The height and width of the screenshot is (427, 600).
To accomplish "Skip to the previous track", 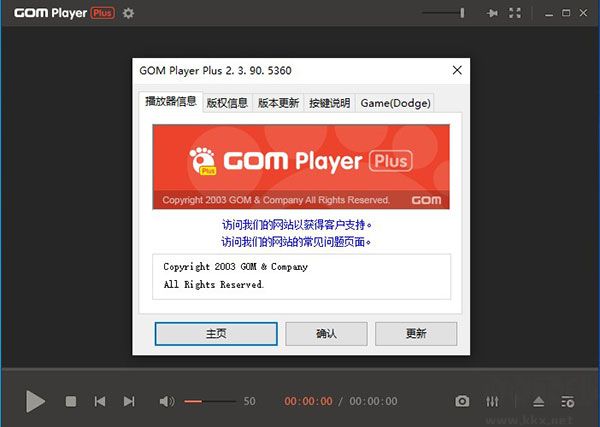I will pos(100,401).
